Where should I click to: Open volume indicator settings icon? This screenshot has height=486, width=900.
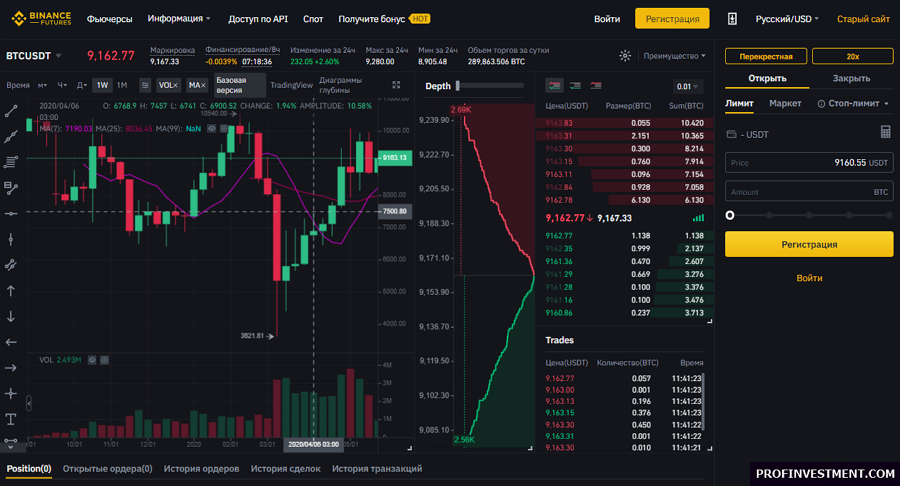pos(104,360)
